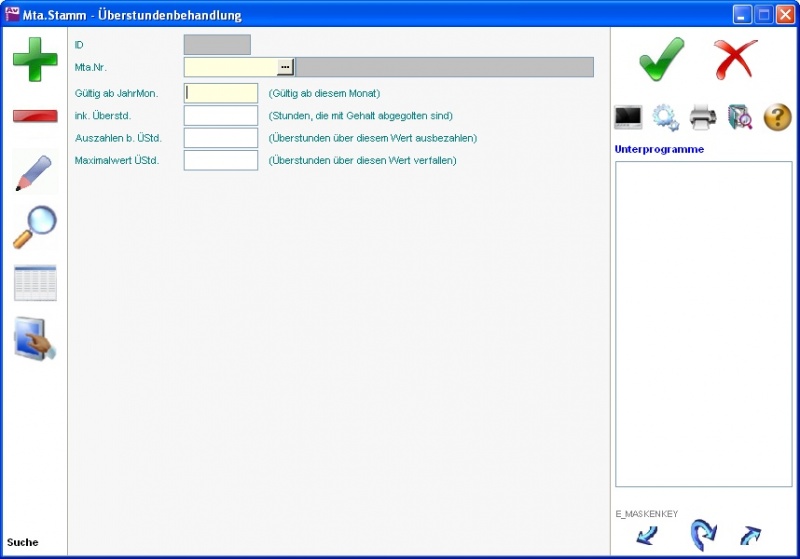Open help with the question mark icon
800x559 pixels.
[x=777, y=117]
